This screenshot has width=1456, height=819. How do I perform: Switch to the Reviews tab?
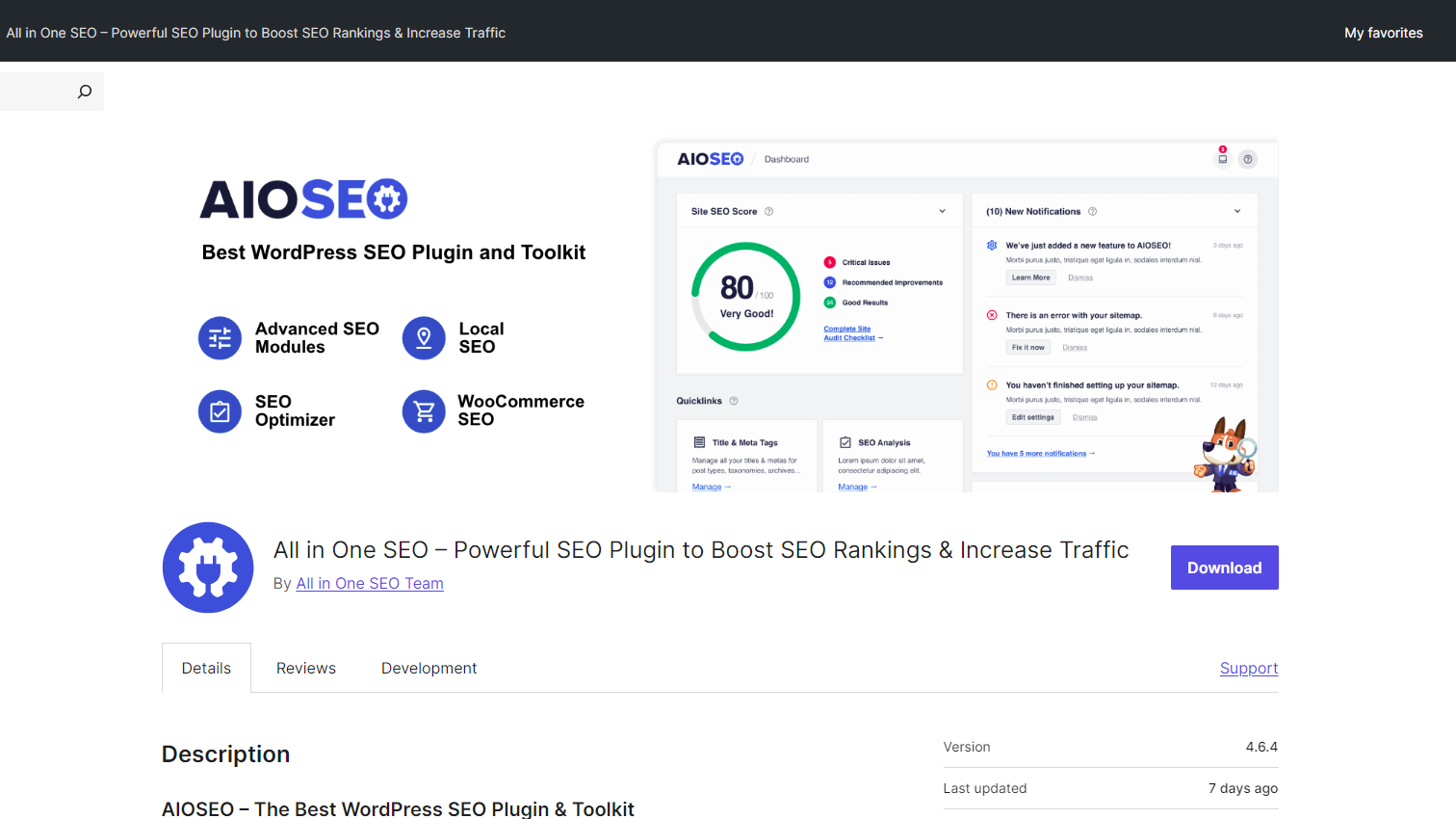pos(306,668)
